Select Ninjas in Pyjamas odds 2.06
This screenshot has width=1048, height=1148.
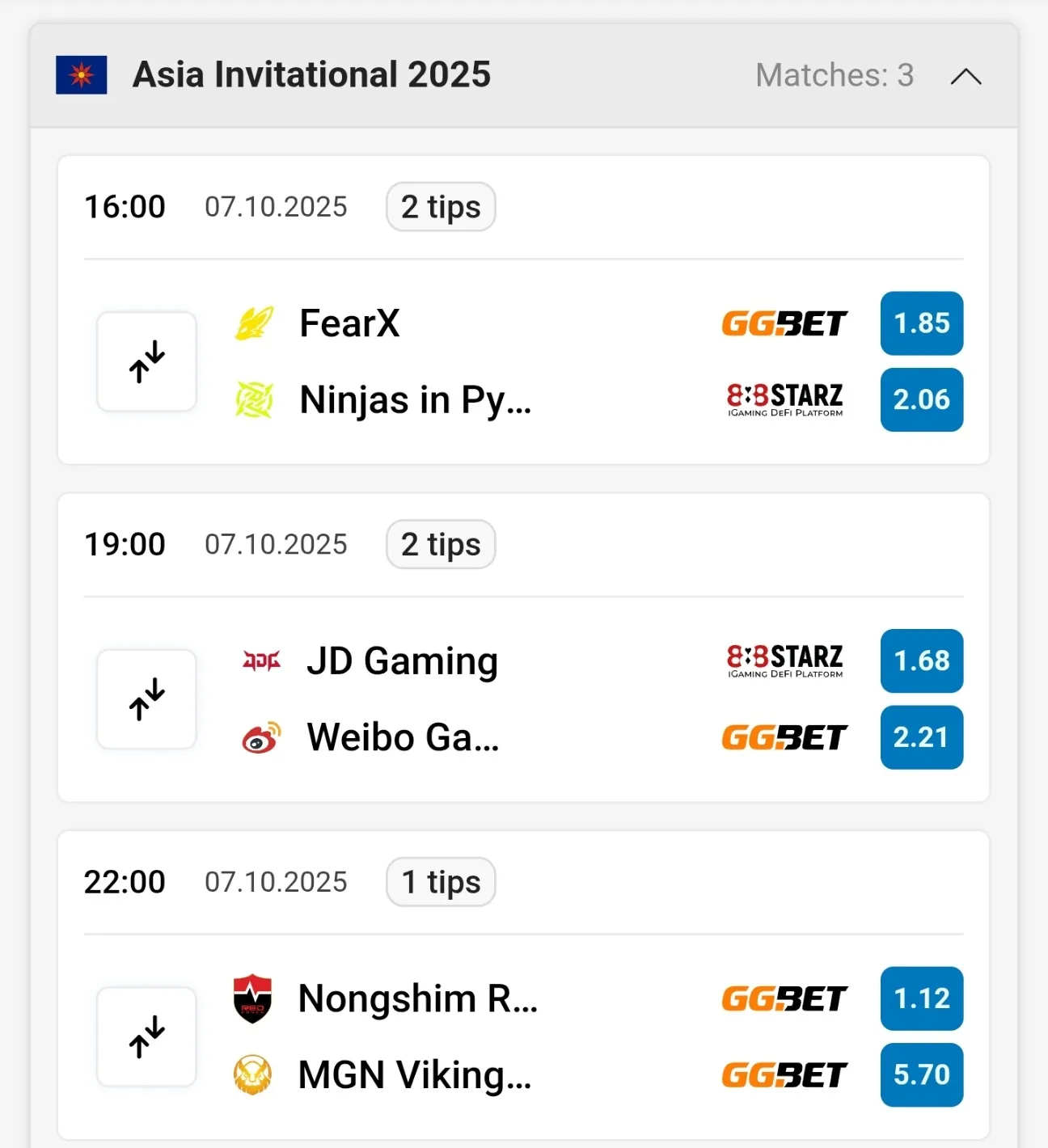(x=921, y=399)
